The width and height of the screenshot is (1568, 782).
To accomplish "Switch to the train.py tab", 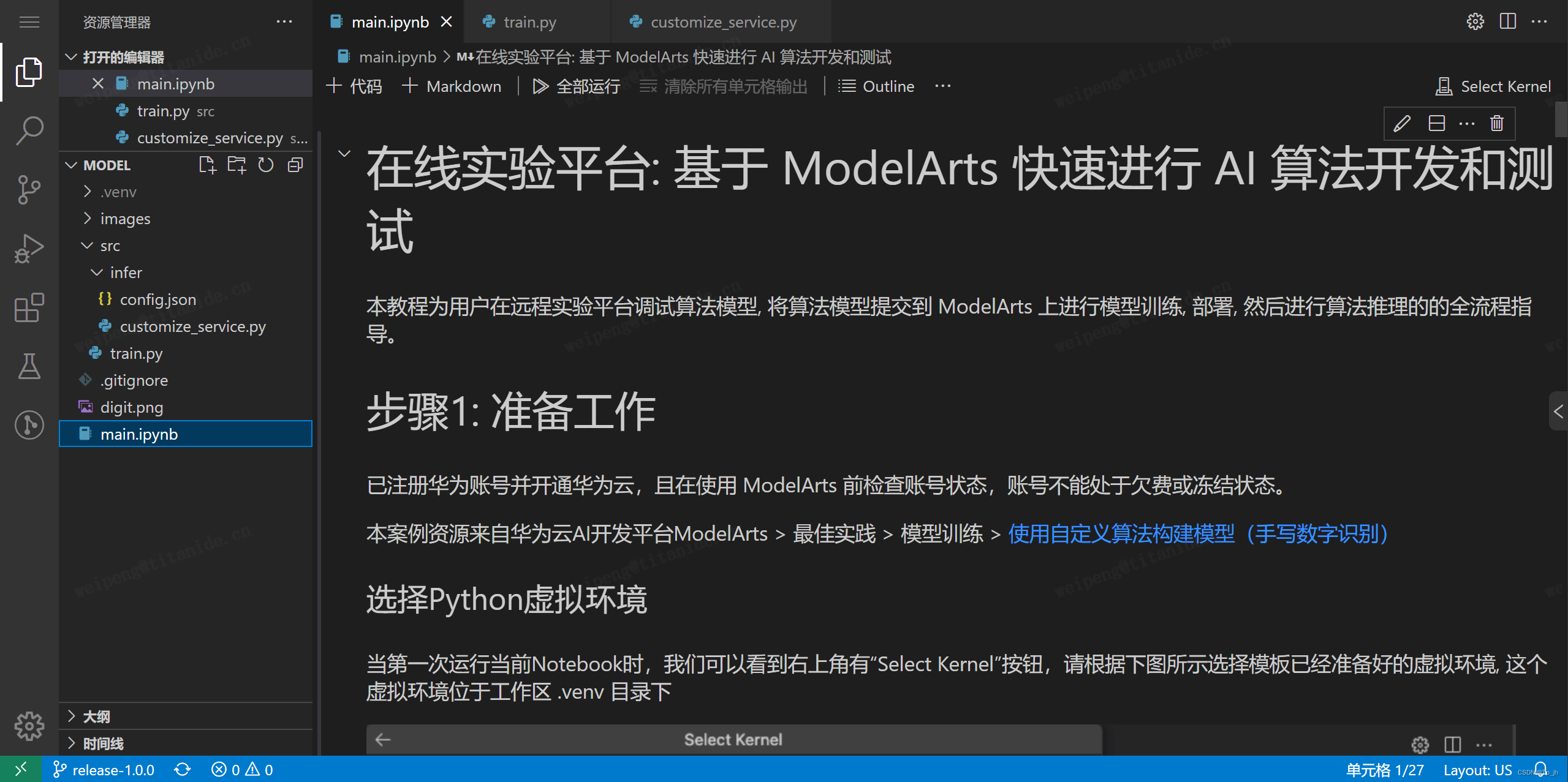I will pyautogui.click(x=529, y=21).
